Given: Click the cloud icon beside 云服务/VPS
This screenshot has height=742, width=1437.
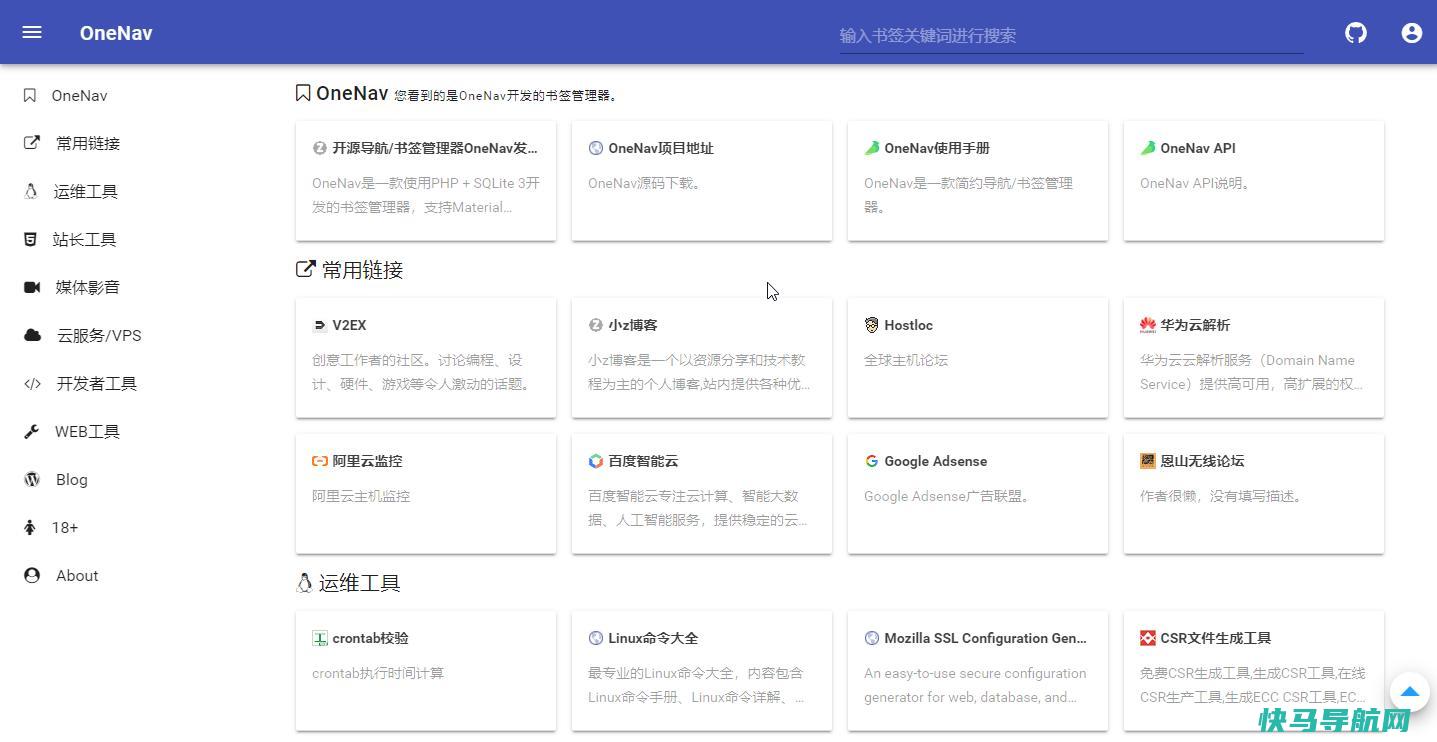Looking at the screenshot, I should tap(33, 335).
